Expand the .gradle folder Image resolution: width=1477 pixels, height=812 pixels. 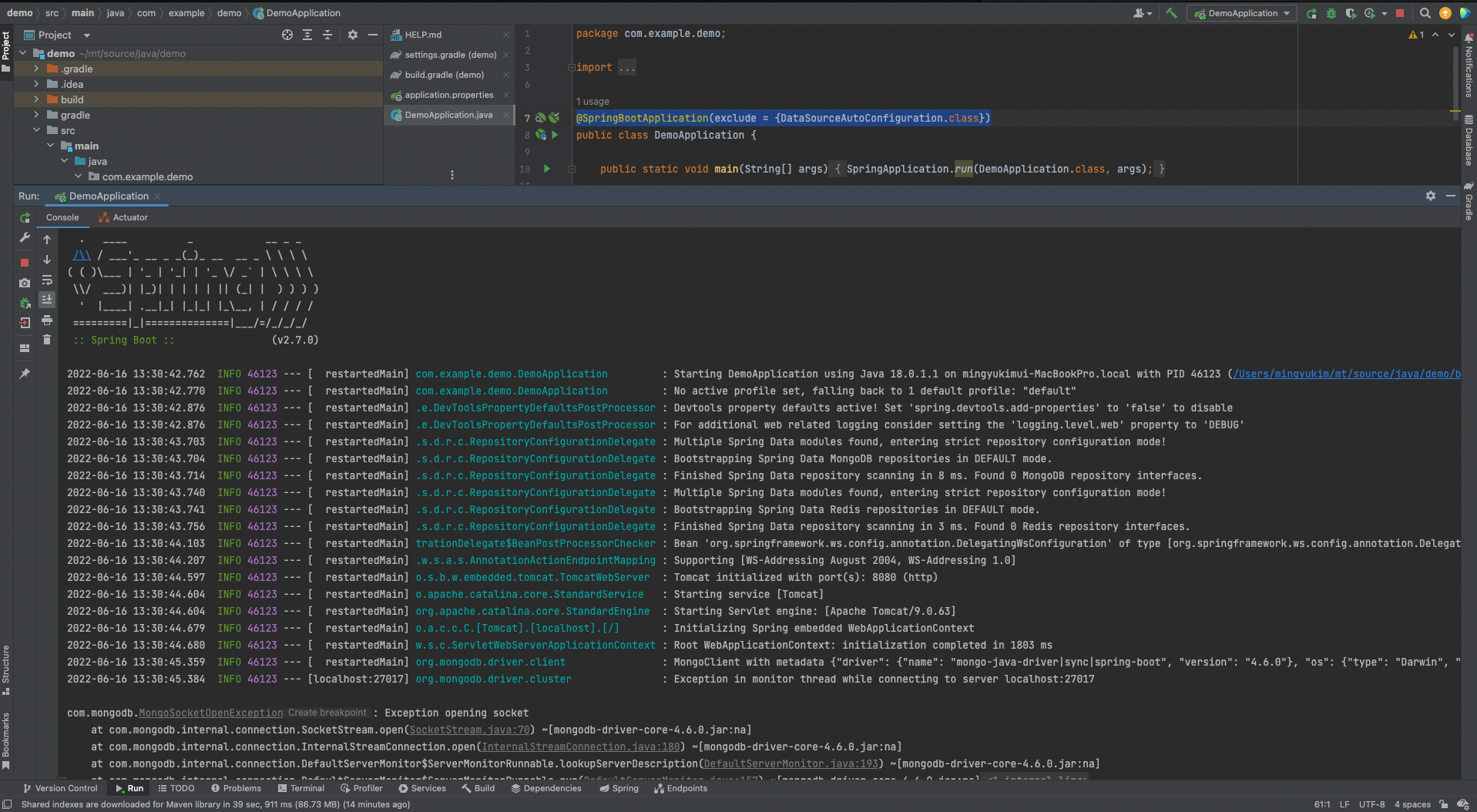[35, 69]
